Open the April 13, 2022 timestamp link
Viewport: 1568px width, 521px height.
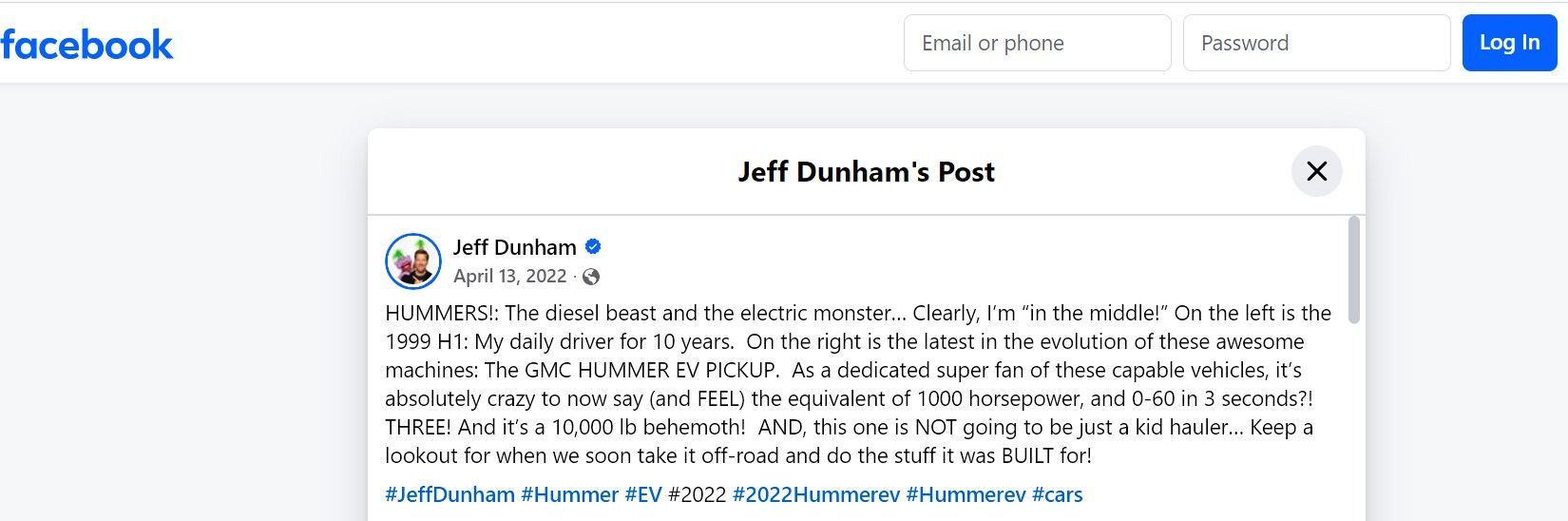tap(509, 276)
